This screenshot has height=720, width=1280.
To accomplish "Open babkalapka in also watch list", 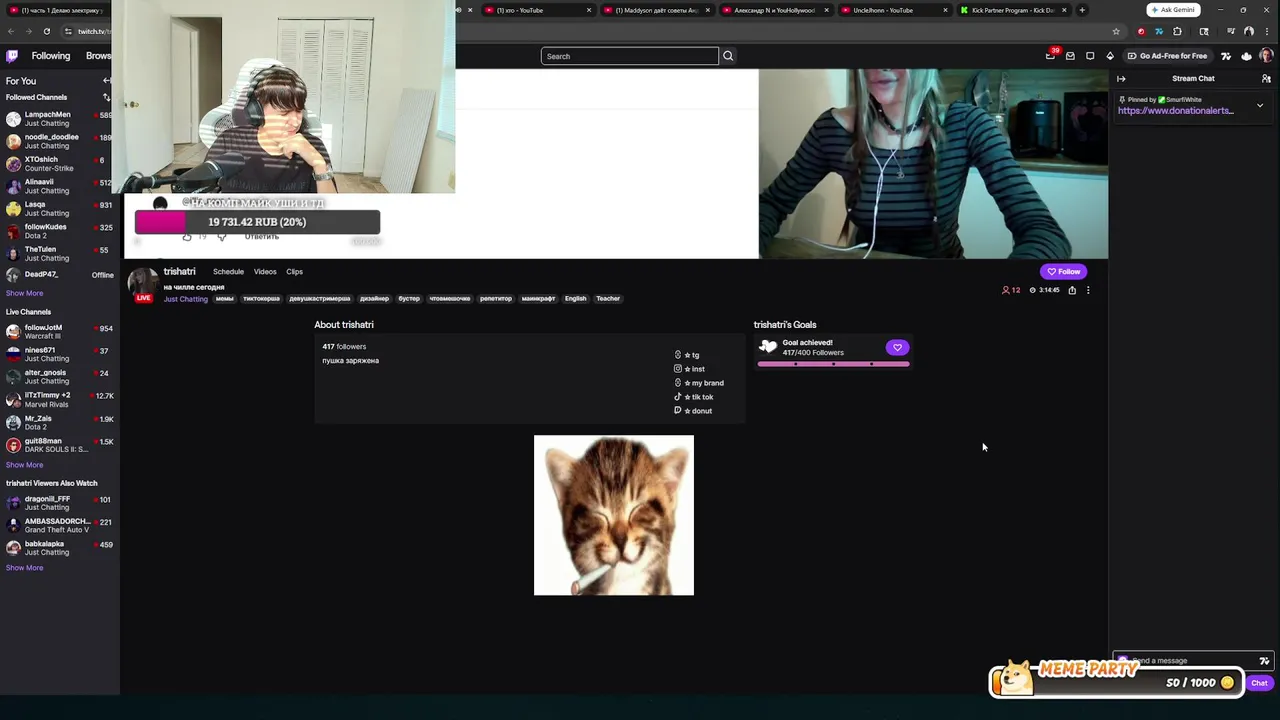I will point(59,548).
